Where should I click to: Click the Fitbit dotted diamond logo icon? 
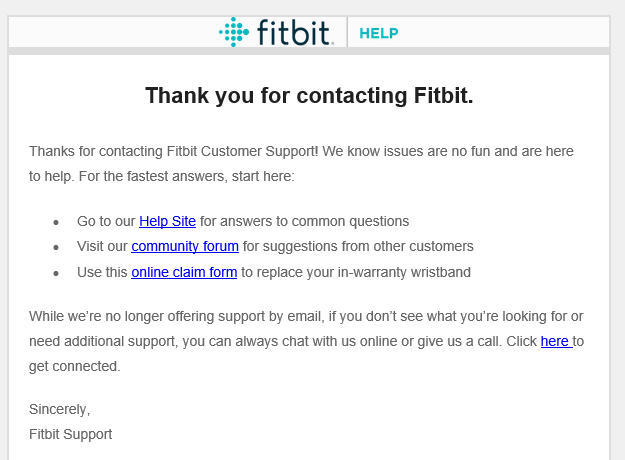pos(234,32)
